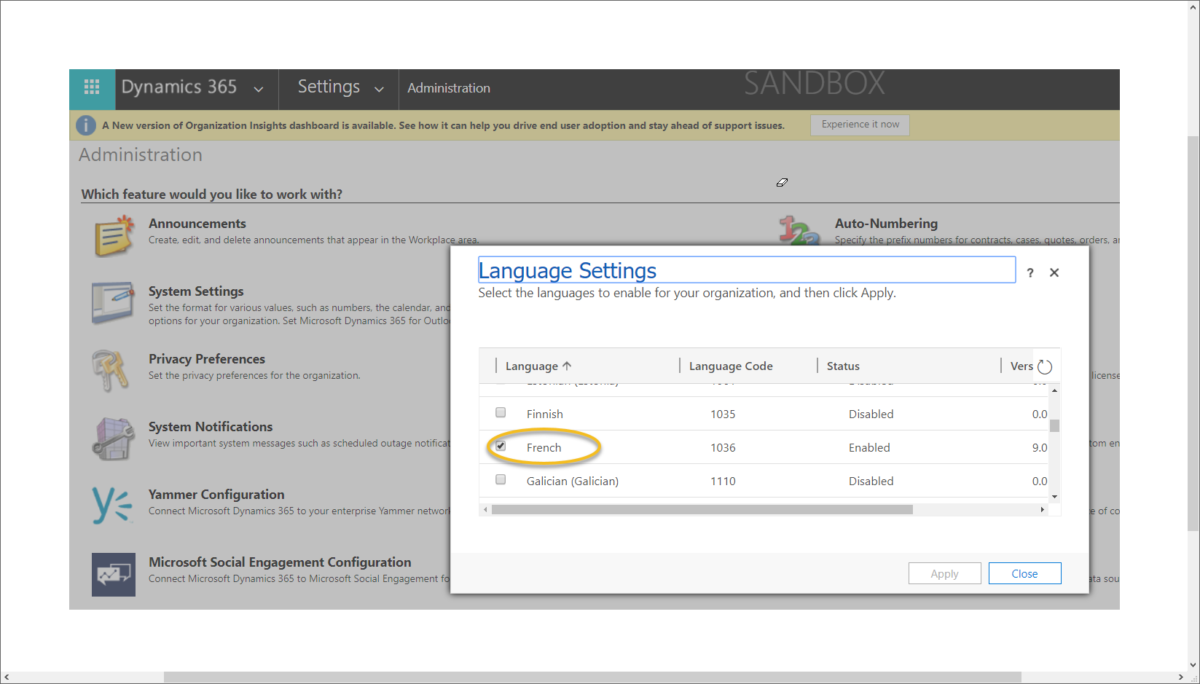Click language code 1035 cell

coord(723,413)
